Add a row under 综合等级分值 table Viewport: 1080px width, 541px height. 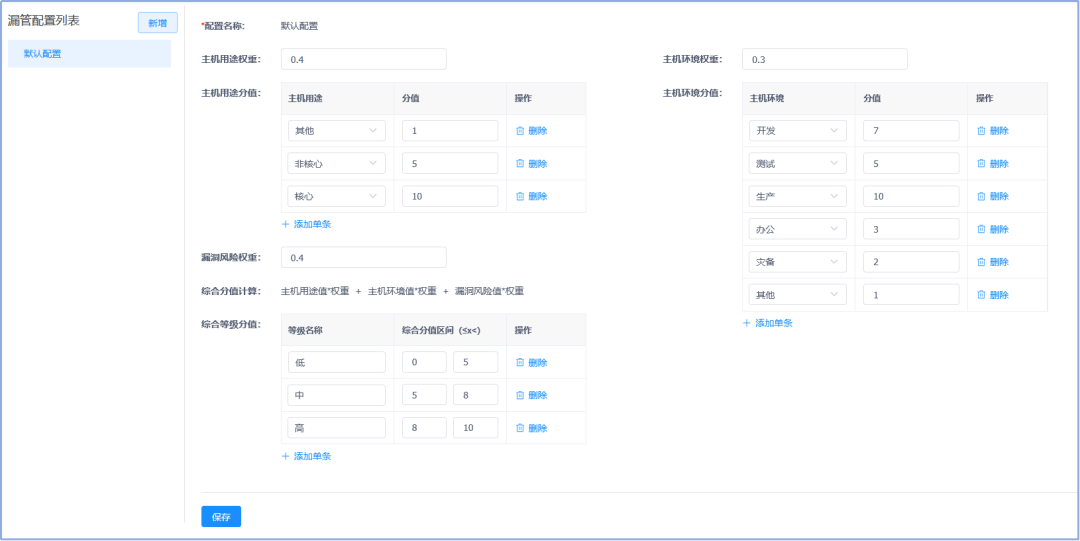(x=307, y=456)
